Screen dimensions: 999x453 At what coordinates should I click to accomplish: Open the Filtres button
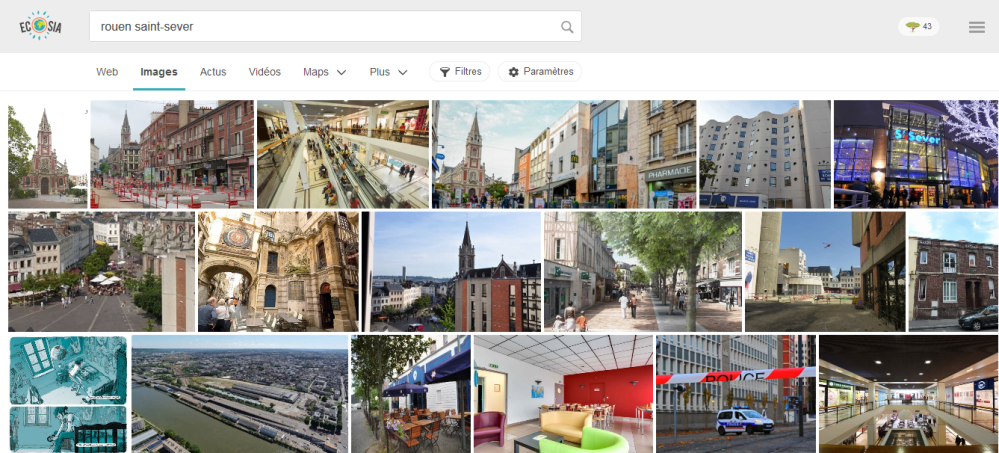459,71
